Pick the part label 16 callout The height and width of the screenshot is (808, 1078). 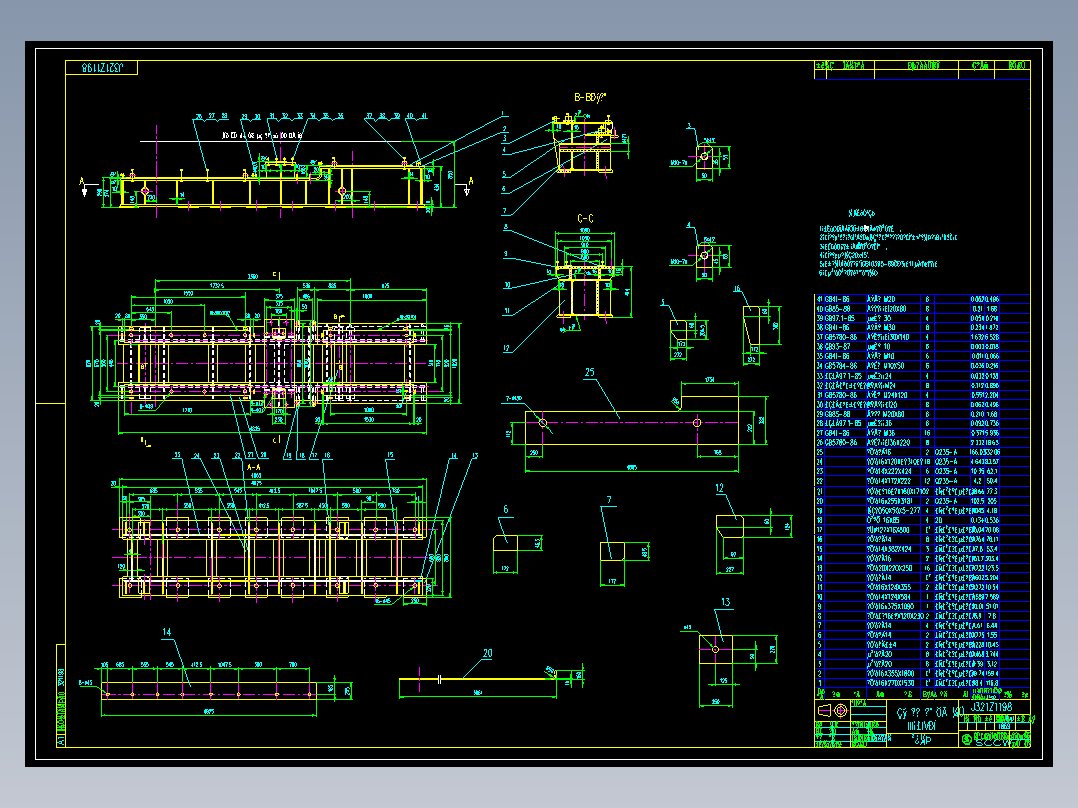[737, 289]
